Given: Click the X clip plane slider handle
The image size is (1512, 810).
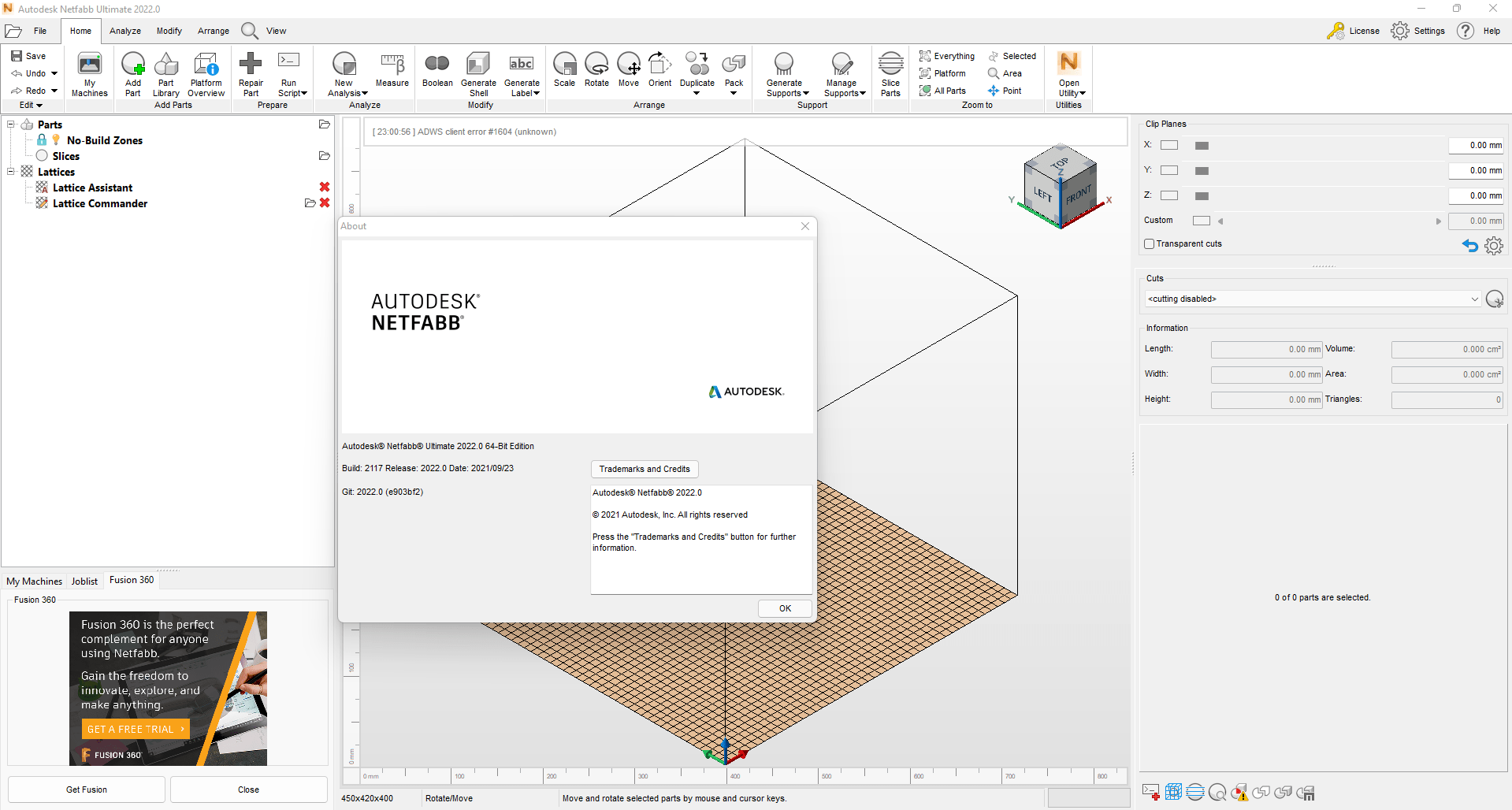Looking at the screenshot, I should coord(1202,146).
